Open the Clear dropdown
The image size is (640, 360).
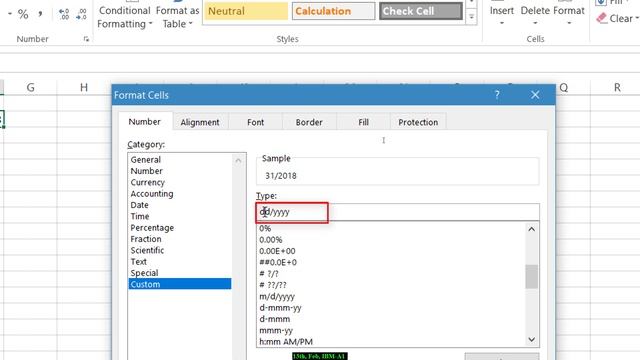tap(618, 18)
